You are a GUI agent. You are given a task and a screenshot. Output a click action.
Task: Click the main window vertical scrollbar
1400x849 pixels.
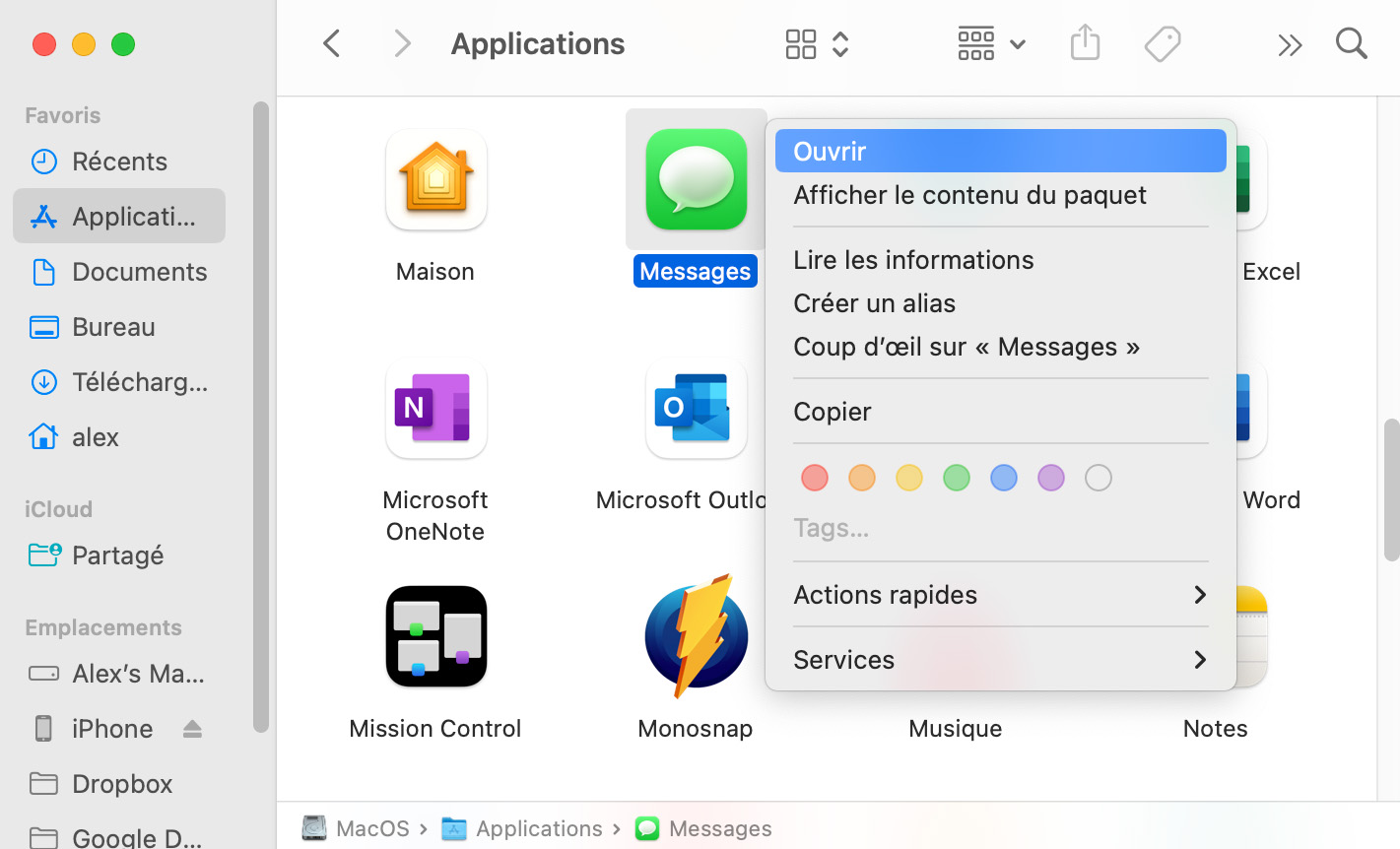pos(1391,490)
